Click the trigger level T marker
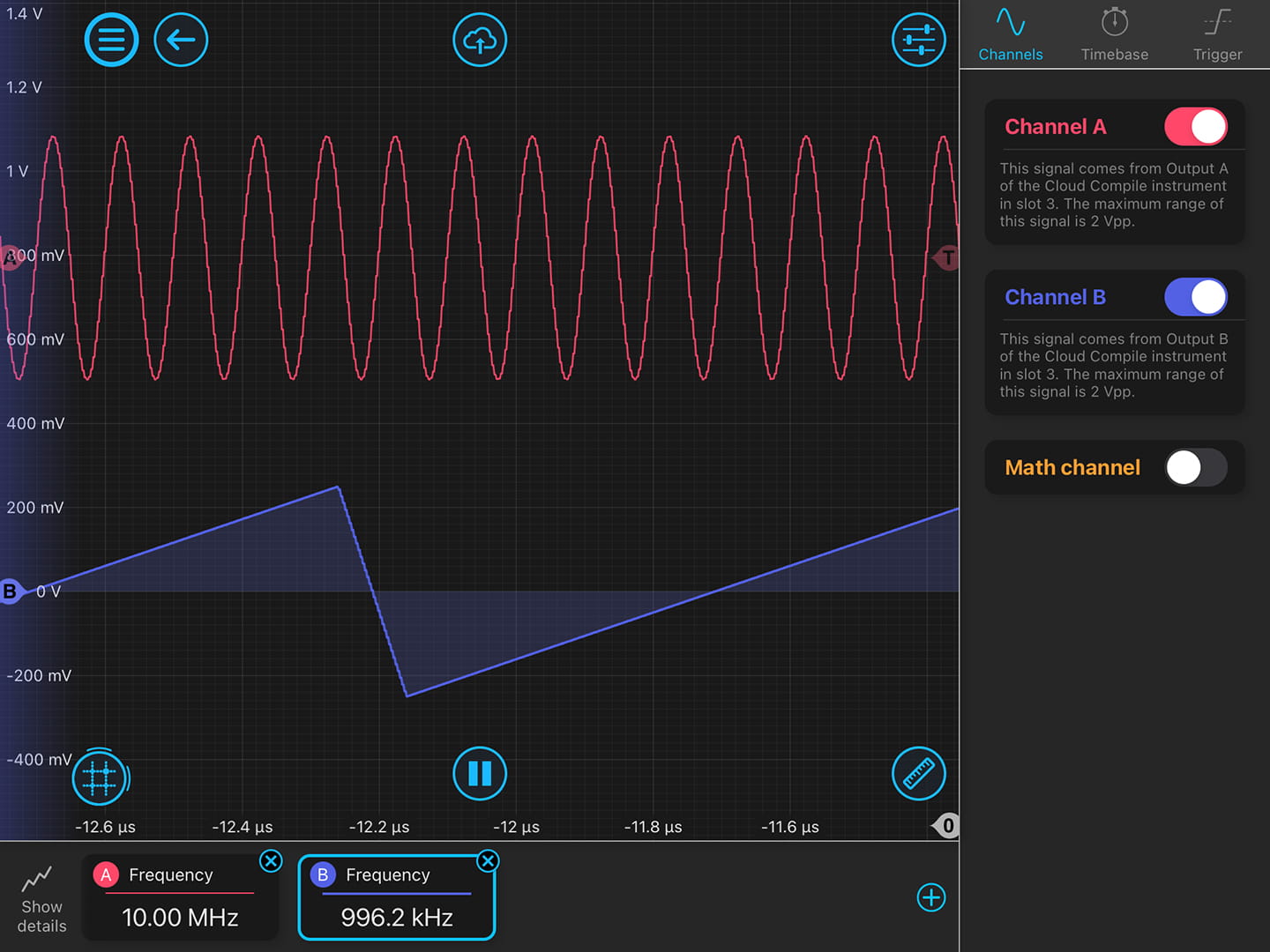Screen dimensions: 1270x952 (x=947, y=258)
